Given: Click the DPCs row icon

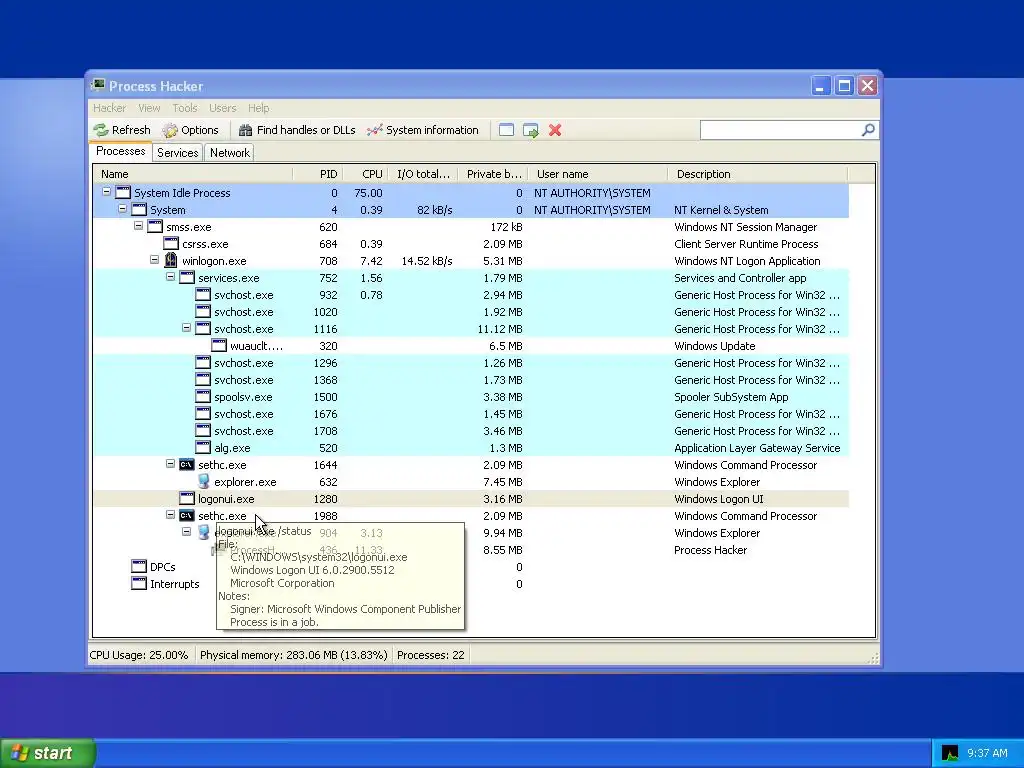Looking at the screenshot, I should [x=138, y=566].
